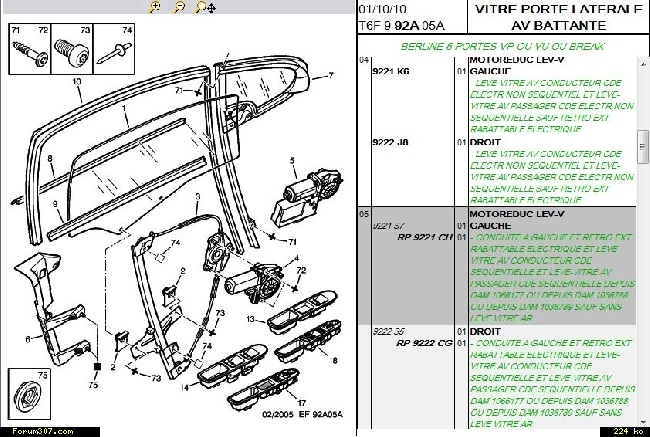Click callout number 14 on switch panel
The width and height of the screenshot is (650, 437).
click(185, 388)
